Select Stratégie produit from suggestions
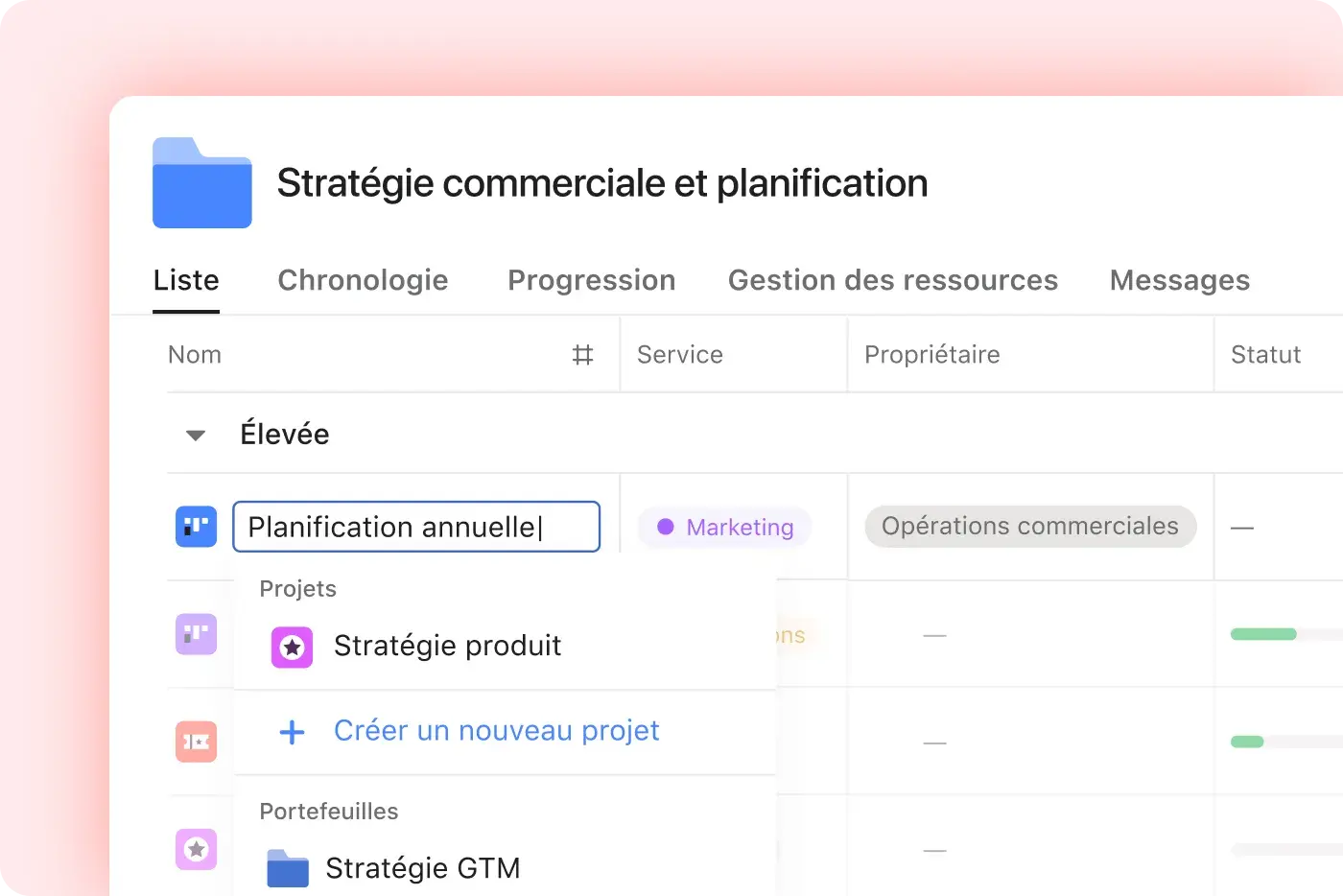The image size is (1343, 896). (x=505, y=647)
